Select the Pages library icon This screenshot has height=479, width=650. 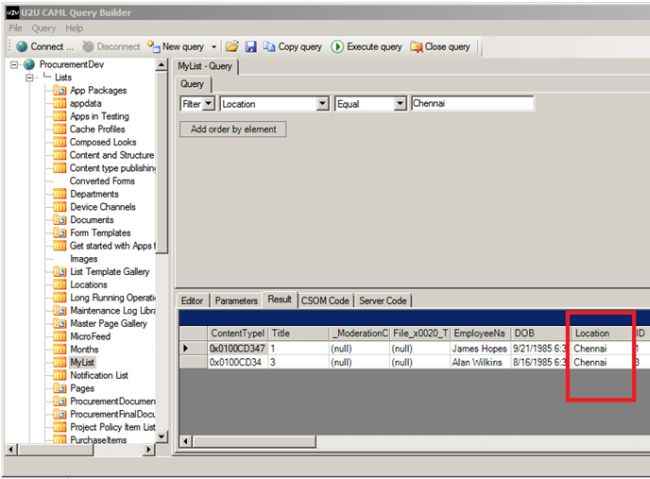60,388
